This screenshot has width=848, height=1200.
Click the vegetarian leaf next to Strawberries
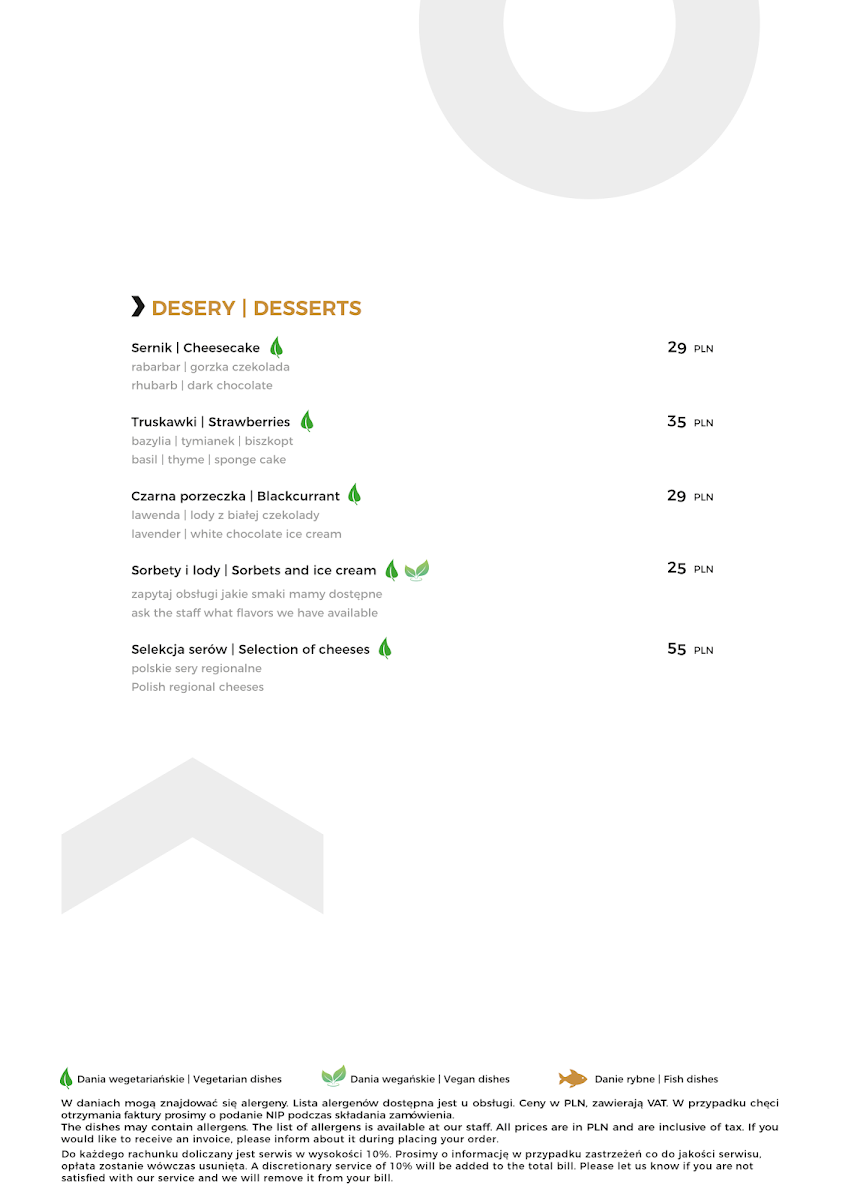click(x=307, y=421)
